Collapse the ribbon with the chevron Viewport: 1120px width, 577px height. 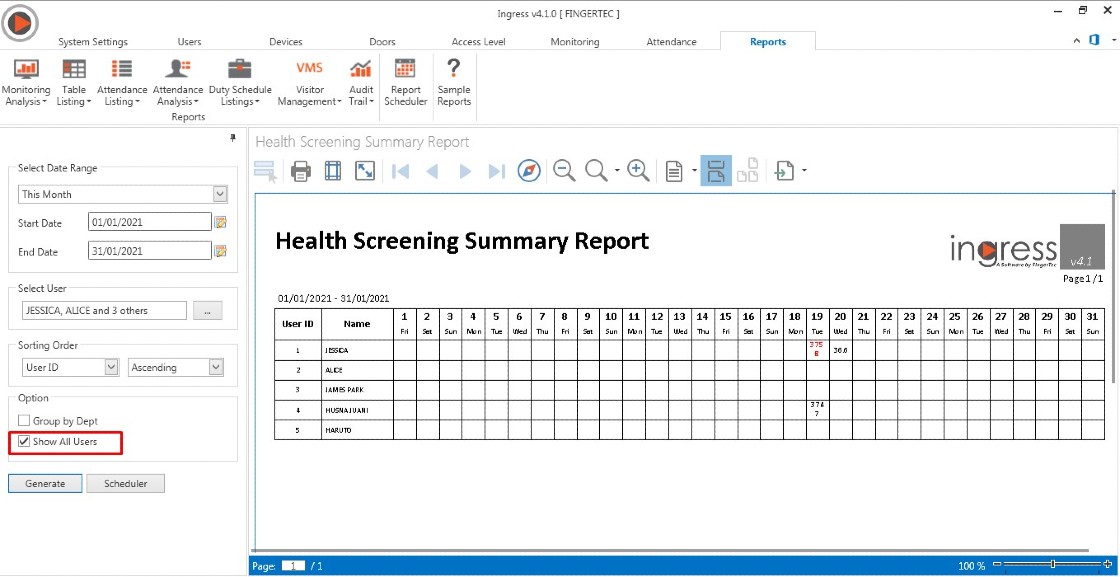pos(1076,41)
